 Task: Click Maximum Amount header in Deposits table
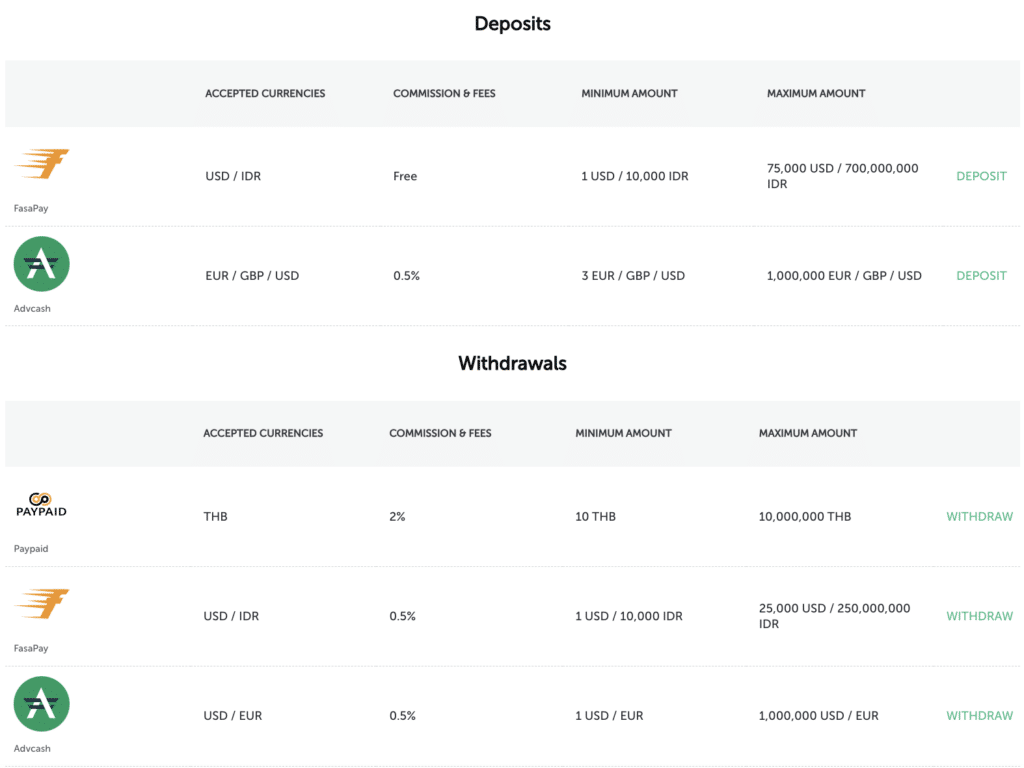click(816, 94)
